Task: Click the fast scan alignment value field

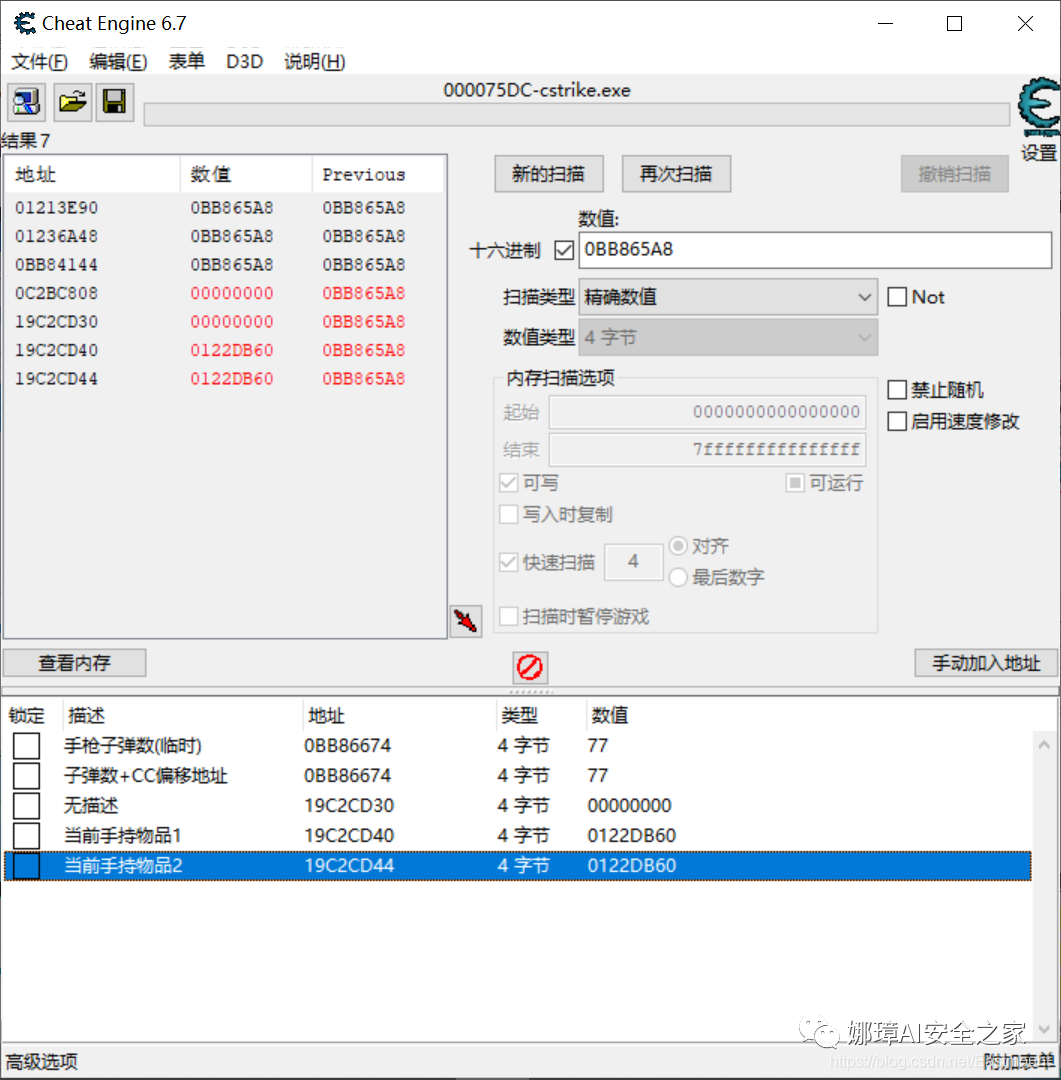Action: (x=633, y=561)
